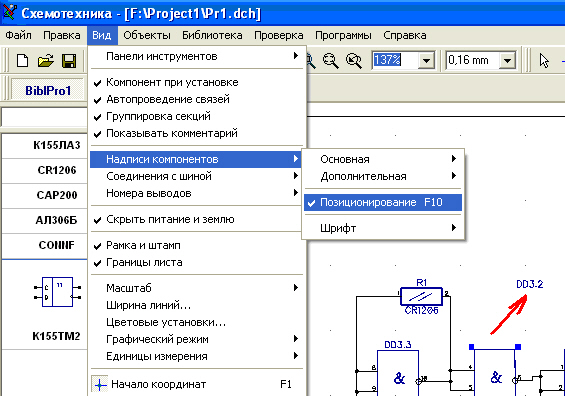This screenshot has height=396, width=565.
Task: Select the arrow pointer tool
Action: 544,61
